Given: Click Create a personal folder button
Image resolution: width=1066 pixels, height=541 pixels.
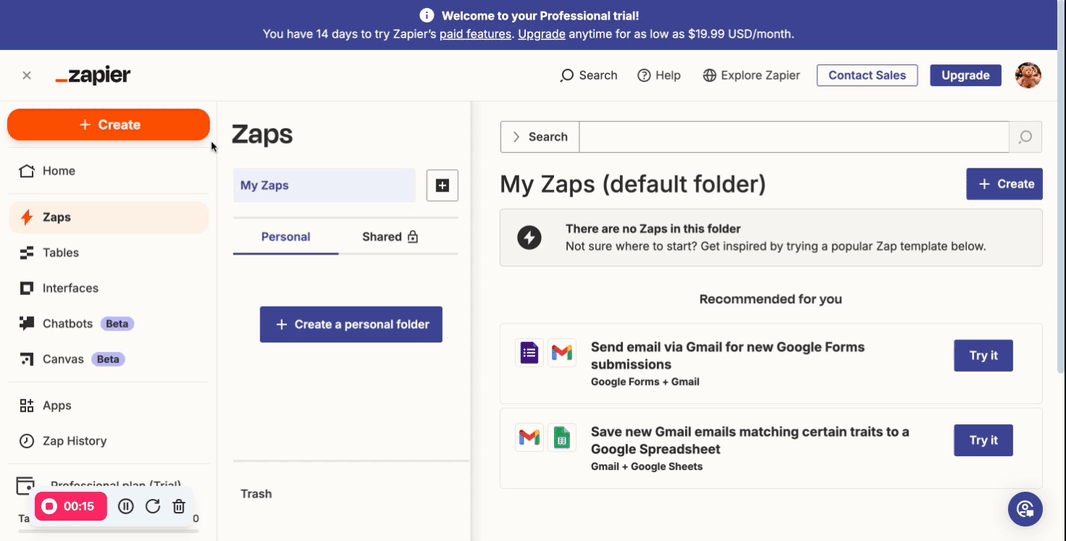Looking at the screenshot, I should 351,324.
